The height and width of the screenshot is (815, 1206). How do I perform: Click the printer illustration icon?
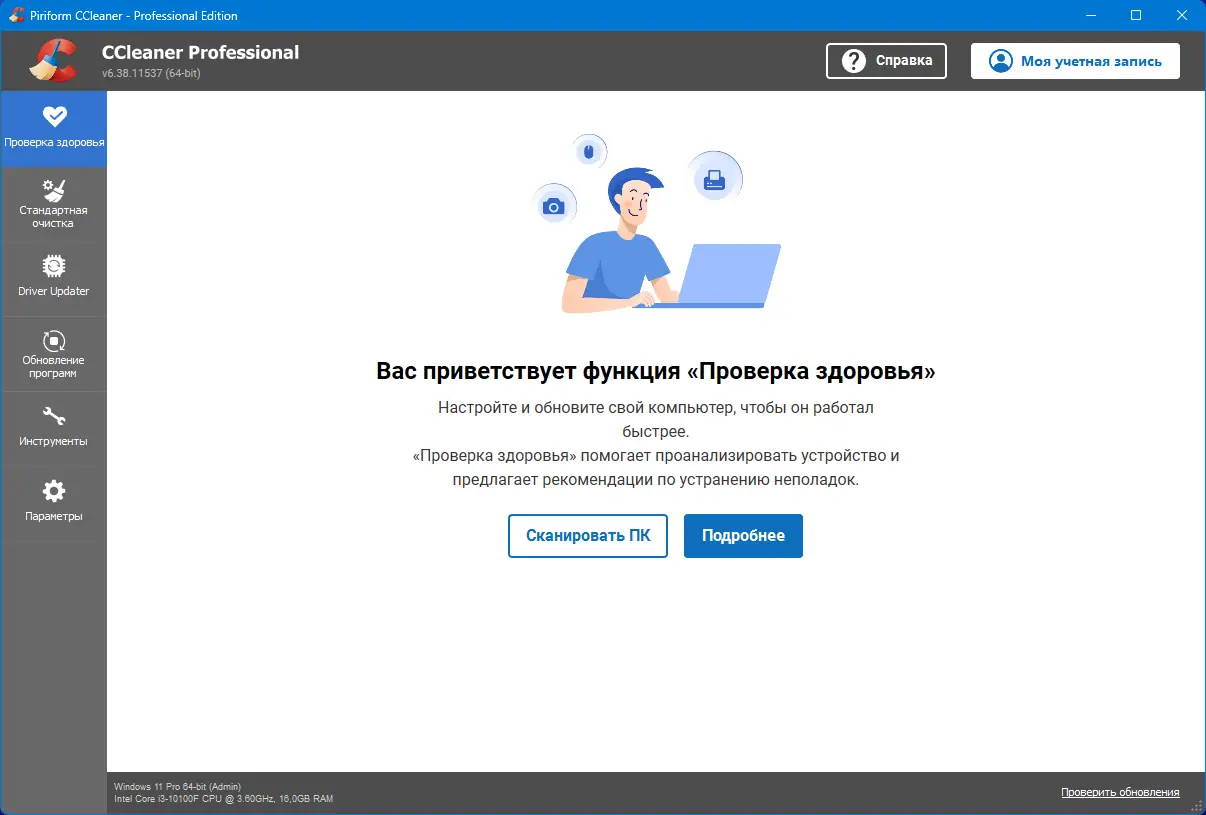click(x=714, y=177)
